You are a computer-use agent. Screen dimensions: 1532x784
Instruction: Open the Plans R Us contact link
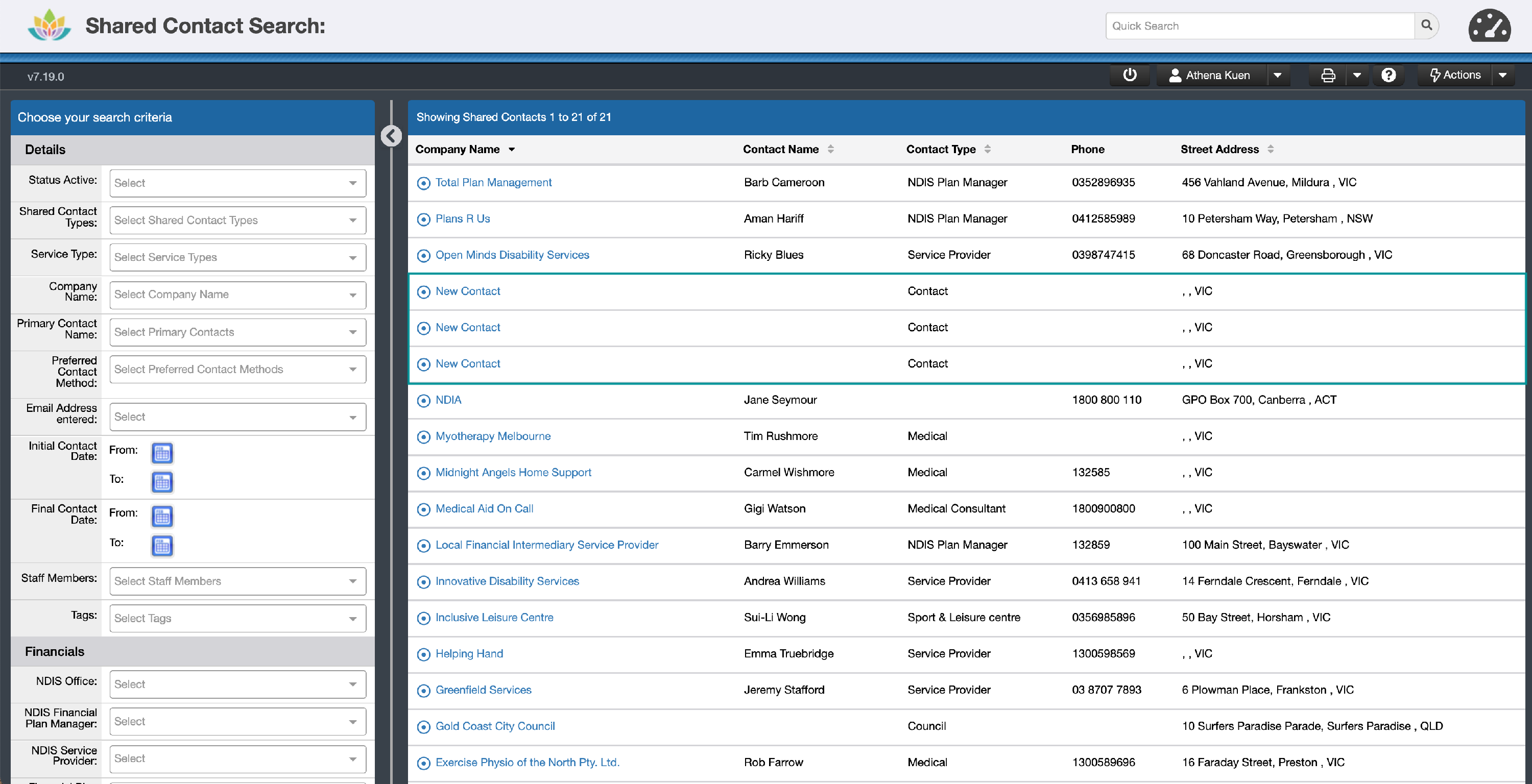coord(463,219)
